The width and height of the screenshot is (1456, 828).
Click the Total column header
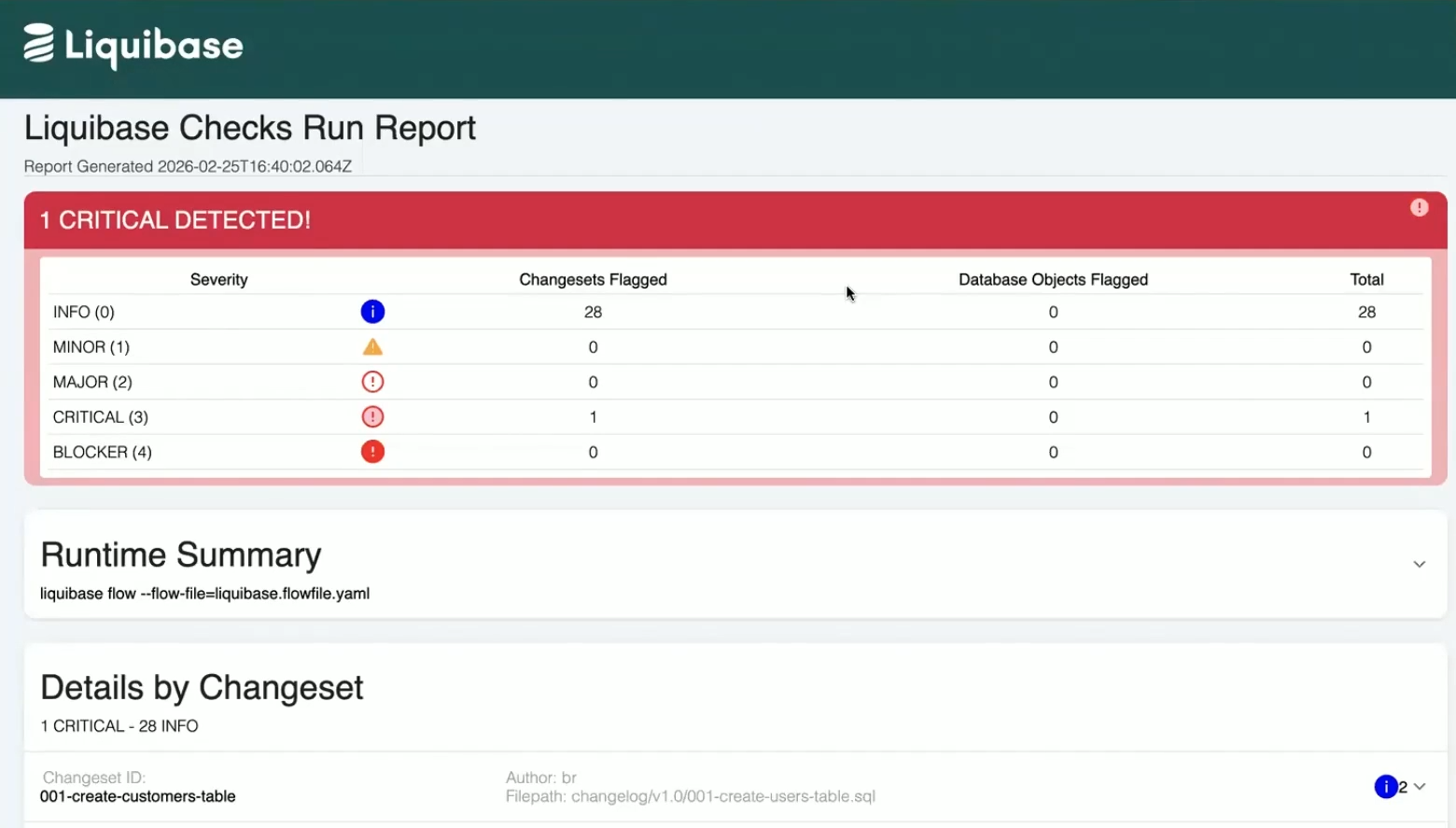[1366, 279]
